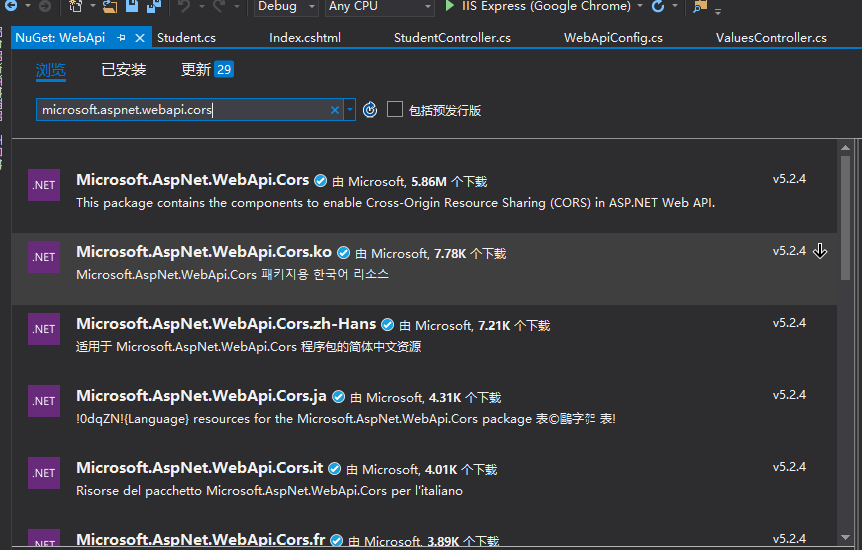
Task: Click the Cors.it 'v5.2.4' version label
Action: click(x=789, y=467)
